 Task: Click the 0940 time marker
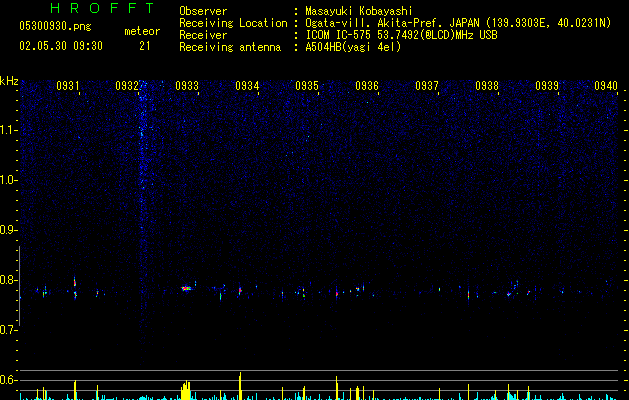pyautogui.click(x=606, y=86)
